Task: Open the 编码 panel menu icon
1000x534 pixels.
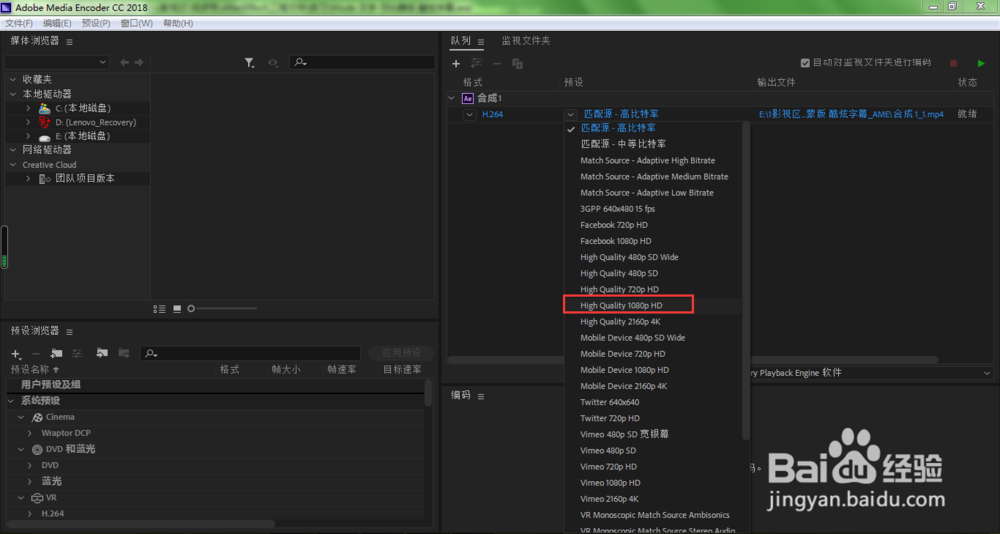Action: (x=481, y=396)
